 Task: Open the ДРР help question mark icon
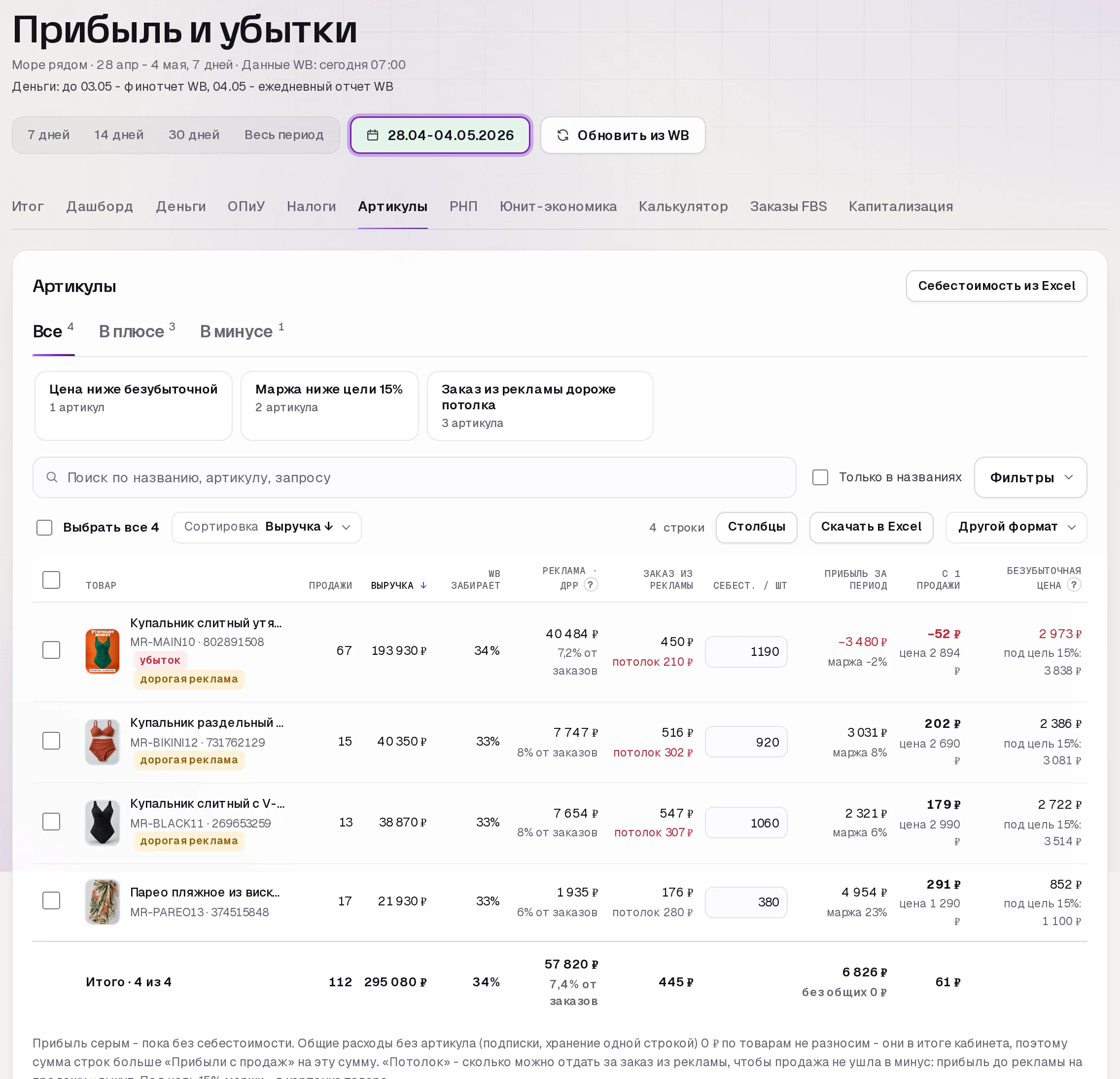[x=591, y=585]
